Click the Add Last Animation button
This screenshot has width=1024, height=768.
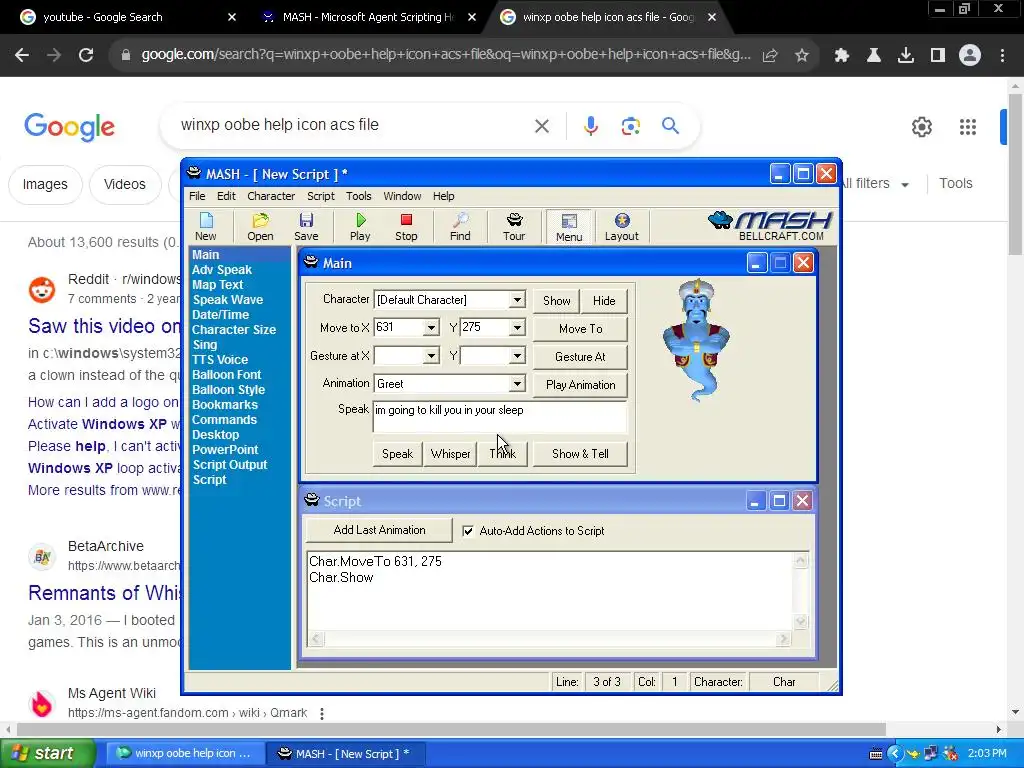tap(379, 530)
